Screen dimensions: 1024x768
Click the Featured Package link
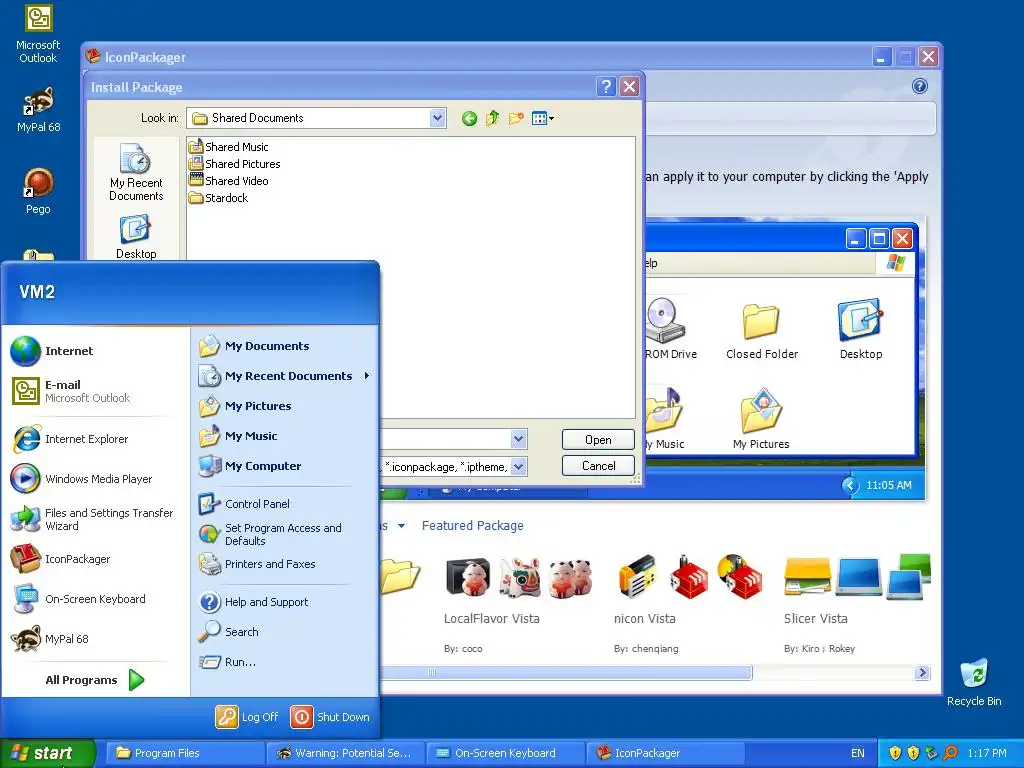pos(473,526)
